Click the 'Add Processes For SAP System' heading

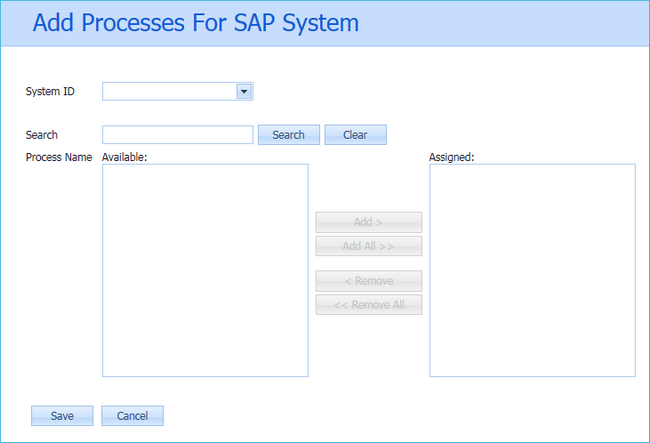click(x=196, y=23)
